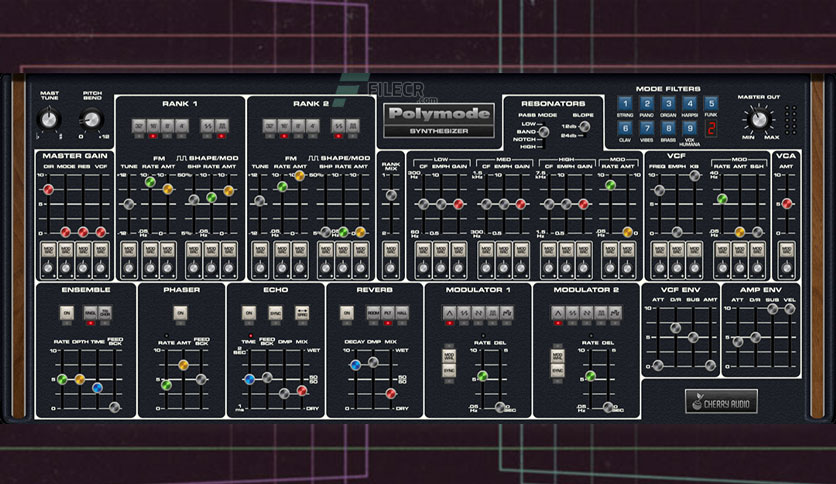This screenshot has width=836, height=484.
Task: Click the VCF FREQ slider handle
Action: click(660, 190)
